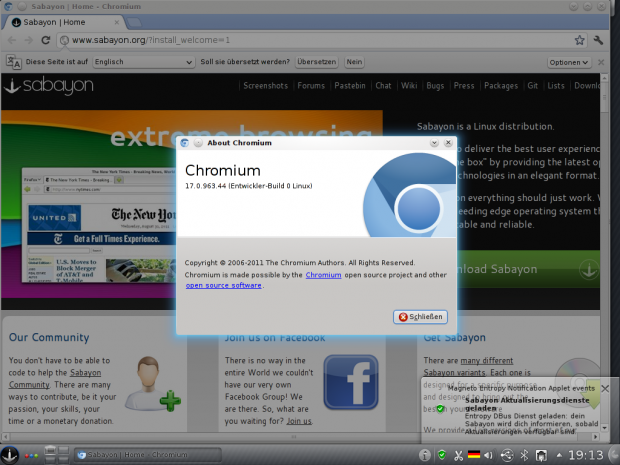
Task: Follow the open source software link
Action: pyautogui.click(x=223, y=285)
